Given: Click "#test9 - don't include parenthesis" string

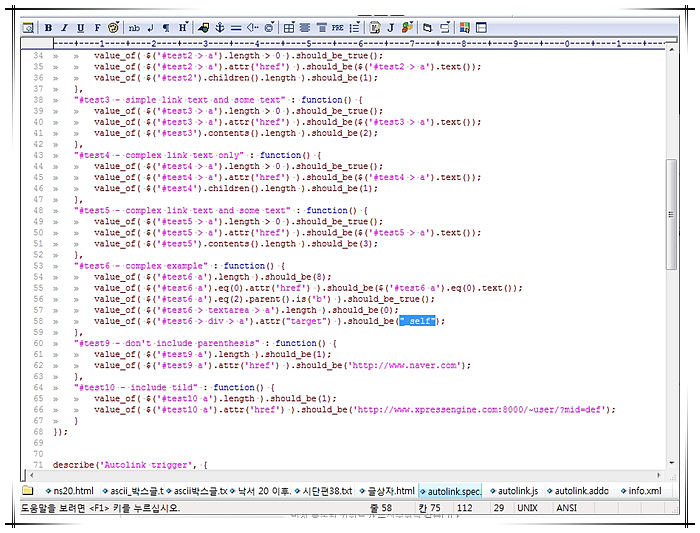Looking at the screenshot, I should click(x=167, y=343).
